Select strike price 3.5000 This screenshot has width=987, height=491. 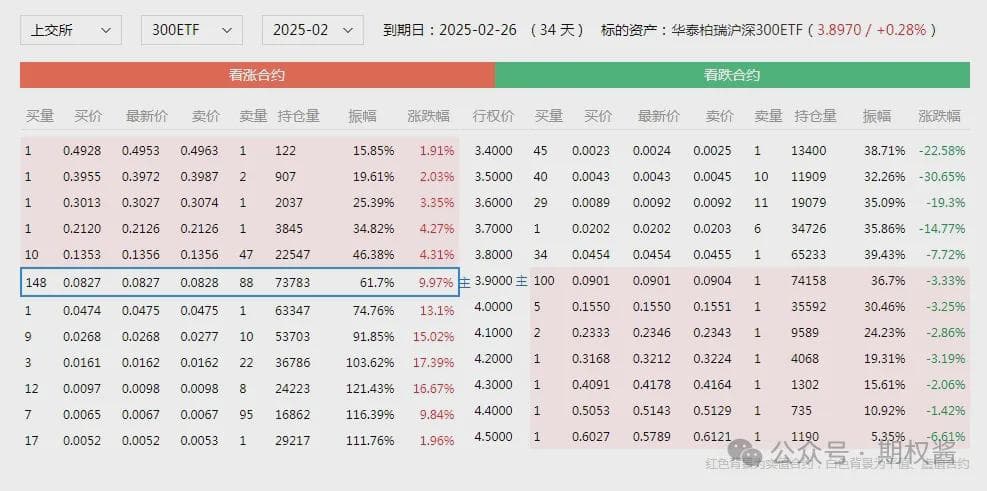494,177
